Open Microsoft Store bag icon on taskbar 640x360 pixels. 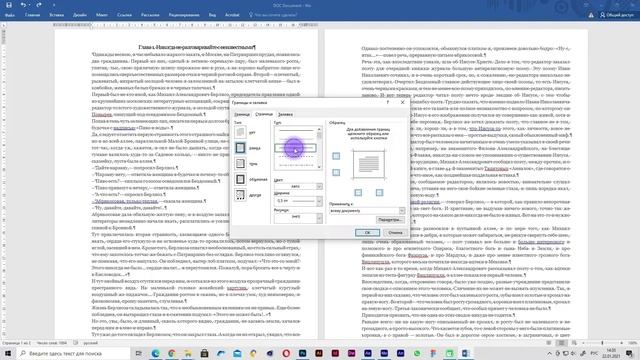204,353
